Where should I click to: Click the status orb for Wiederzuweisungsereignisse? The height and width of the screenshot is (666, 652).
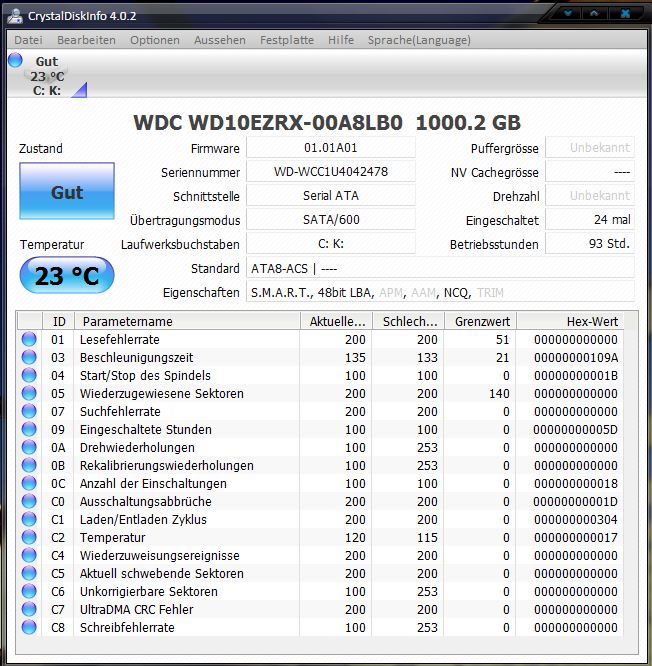pos(29,555)
